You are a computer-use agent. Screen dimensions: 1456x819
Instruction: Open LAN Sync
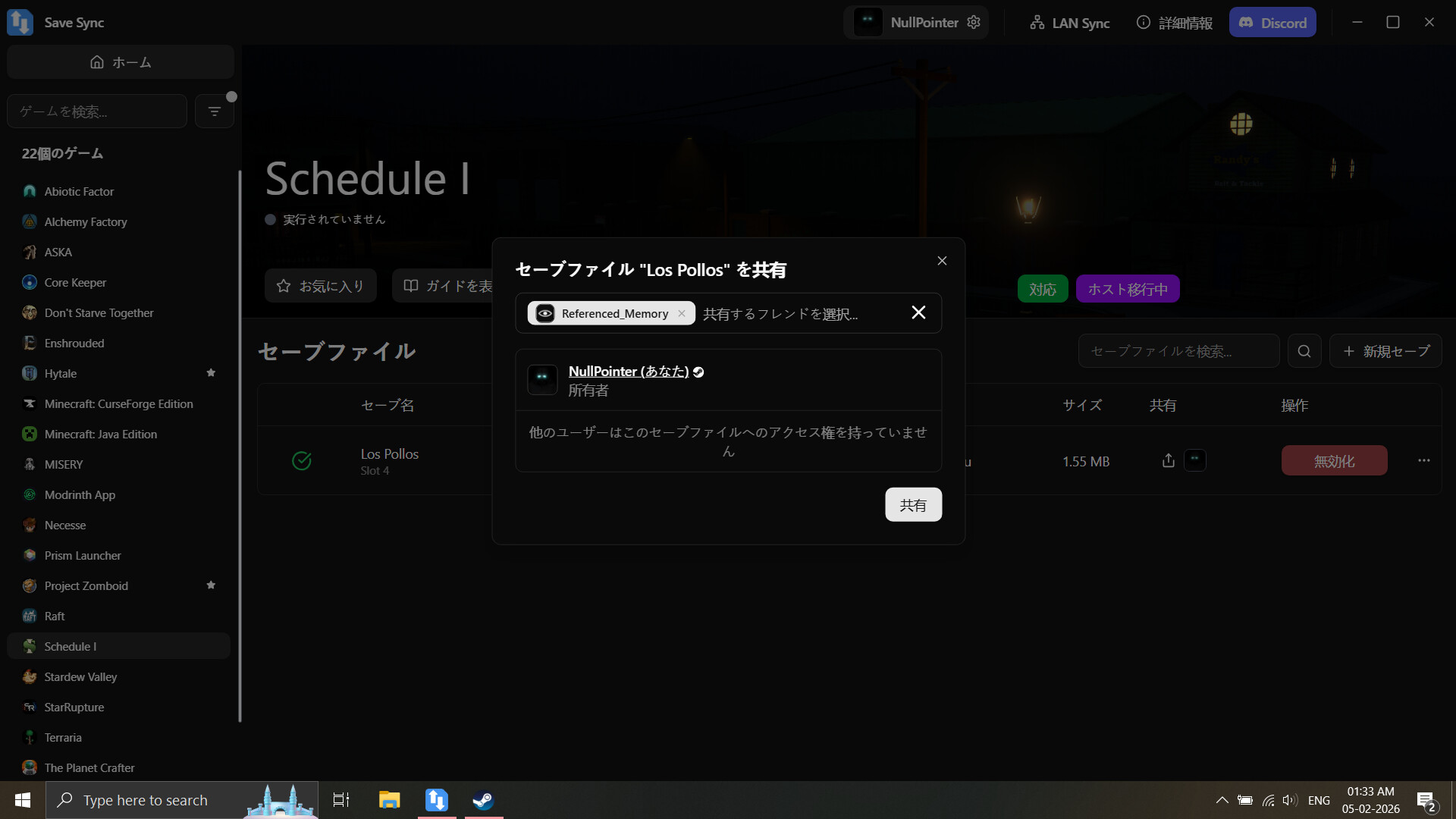[x=1069, y=23]
